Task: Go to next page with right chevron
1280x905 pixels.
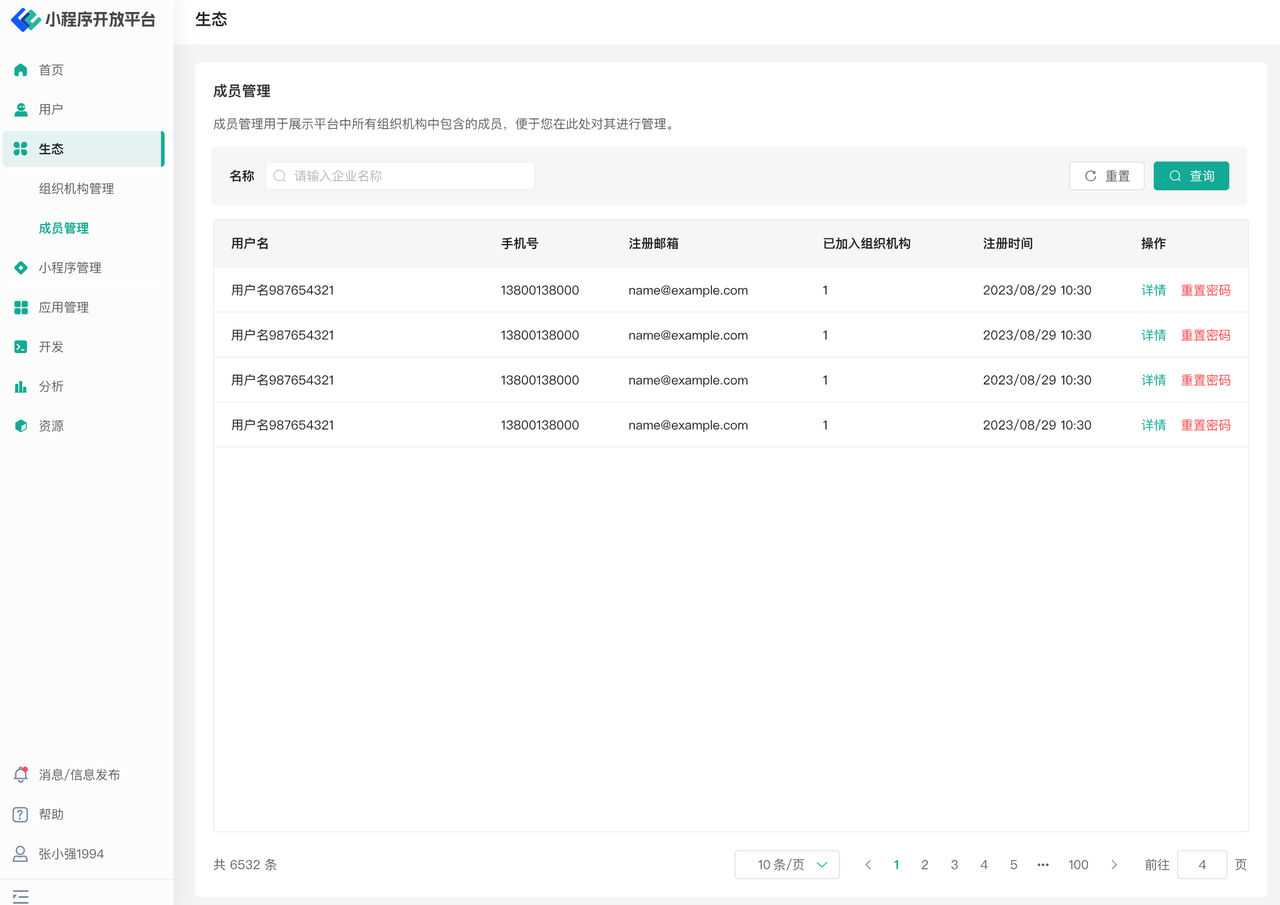Action: [x=1114, y=865]
